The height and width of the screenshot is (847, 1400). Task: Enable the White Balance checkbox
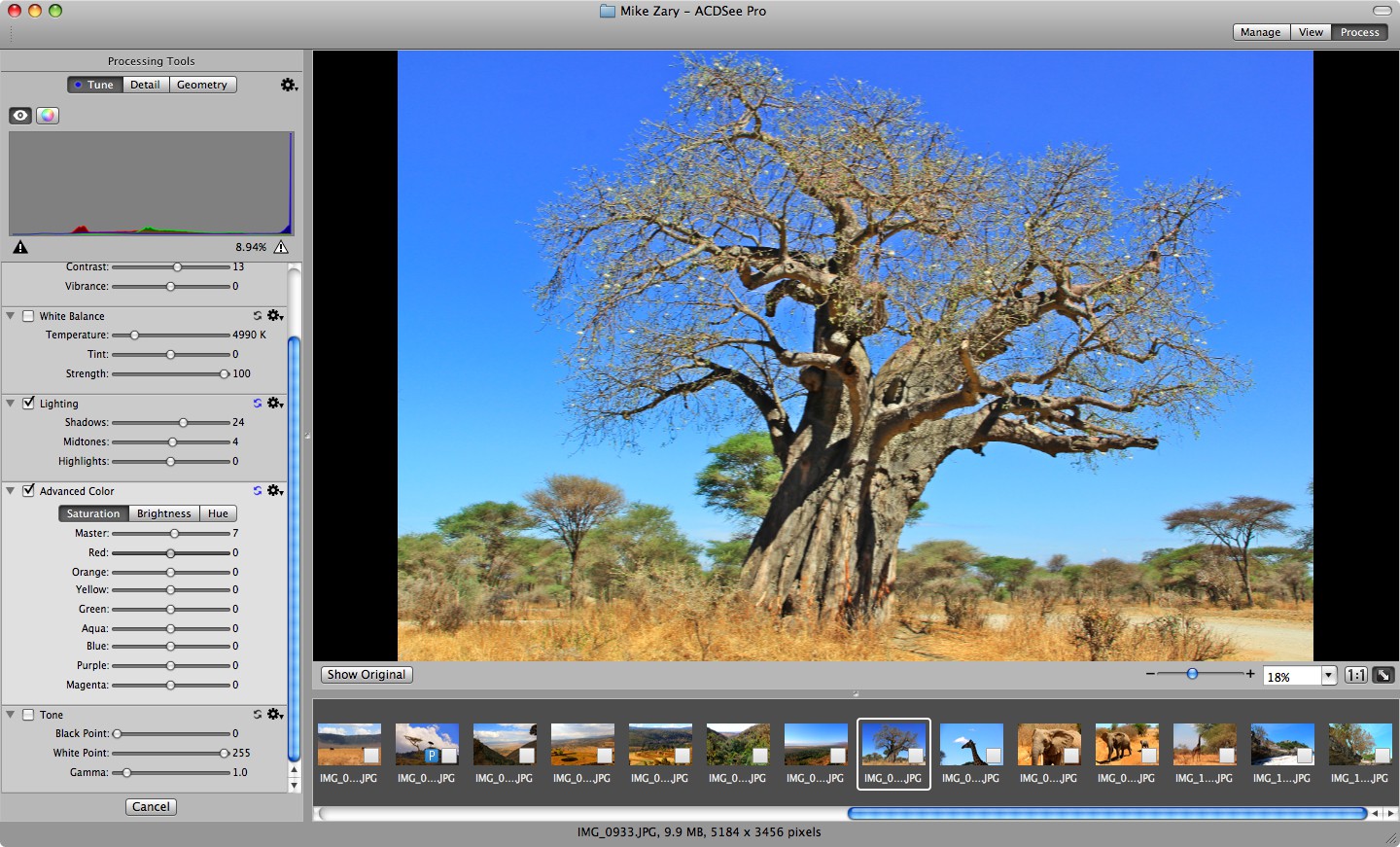[28, 315]
